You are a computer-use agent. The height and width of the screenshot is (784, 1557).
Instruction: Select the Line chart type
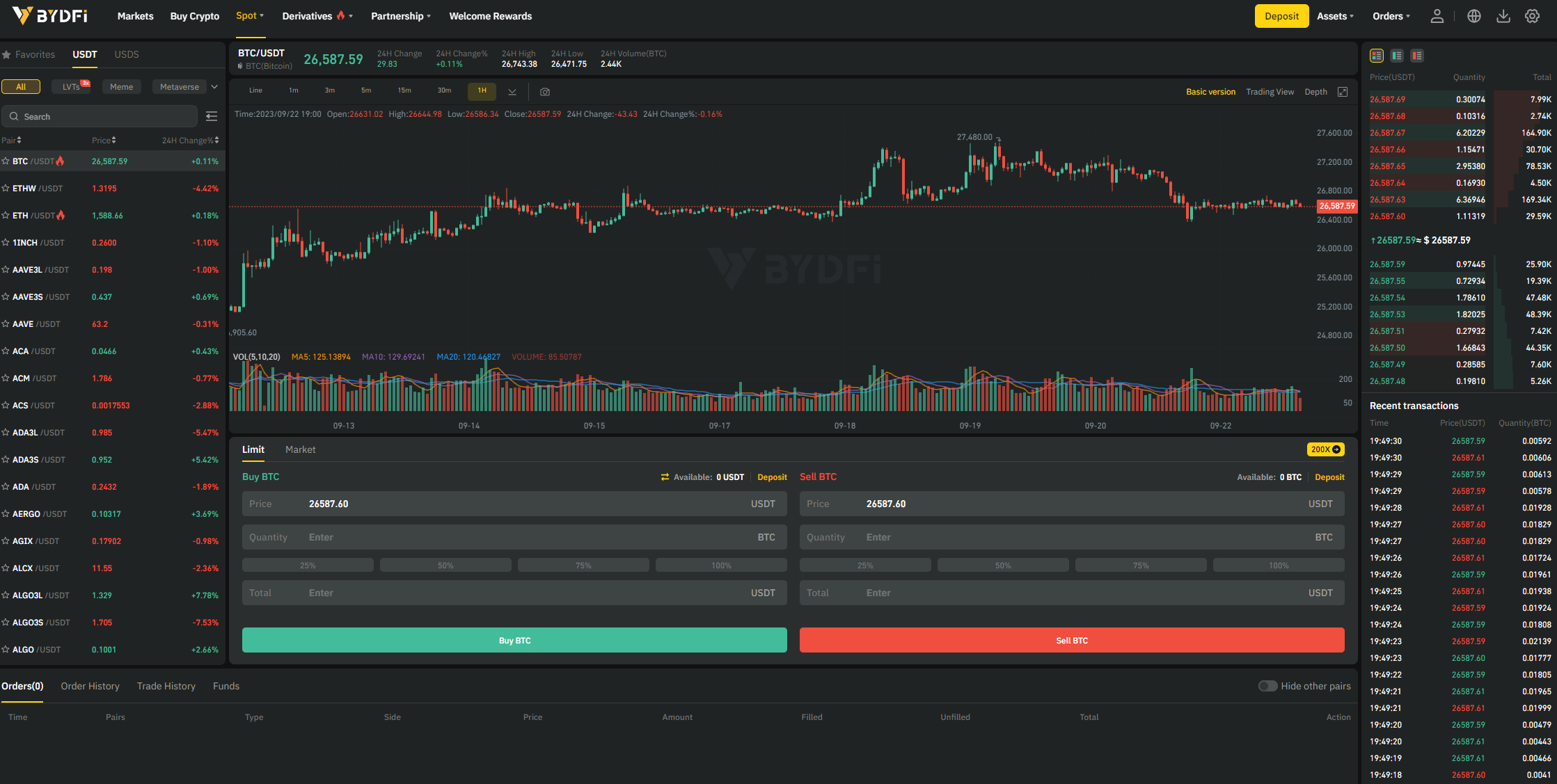[255, 90]
